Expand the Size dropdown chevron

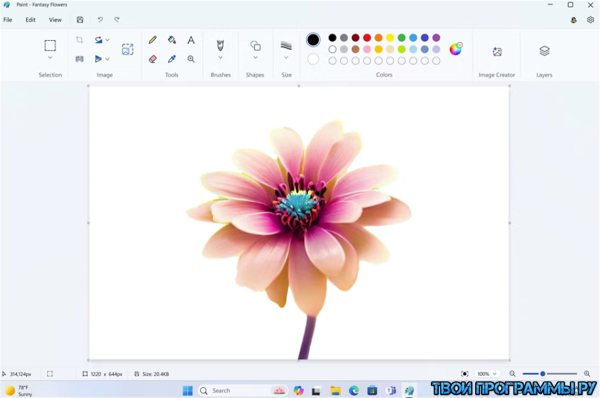pos(286,58)
